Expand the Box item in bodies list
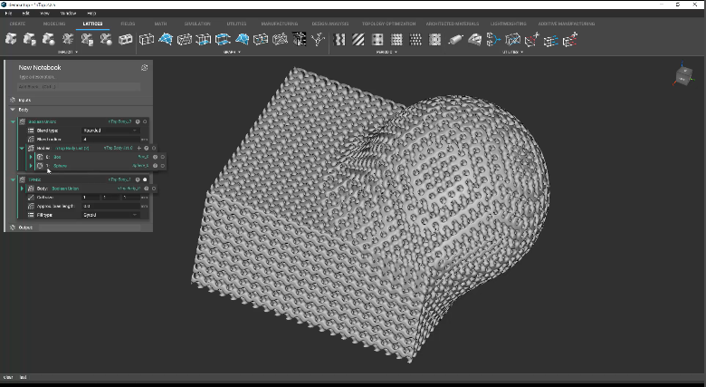 [x=31, y=157]
